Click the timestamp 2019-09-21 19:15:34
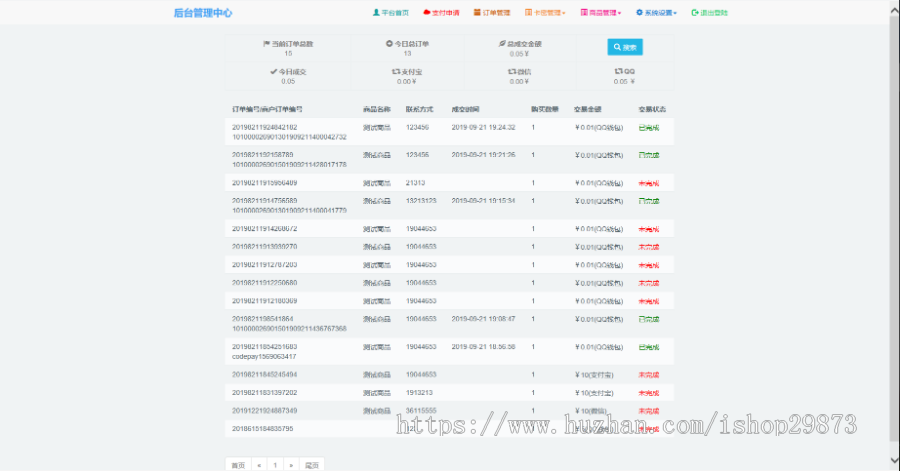Viewport: 900px width, 471px height. click(x=483, y=201)
